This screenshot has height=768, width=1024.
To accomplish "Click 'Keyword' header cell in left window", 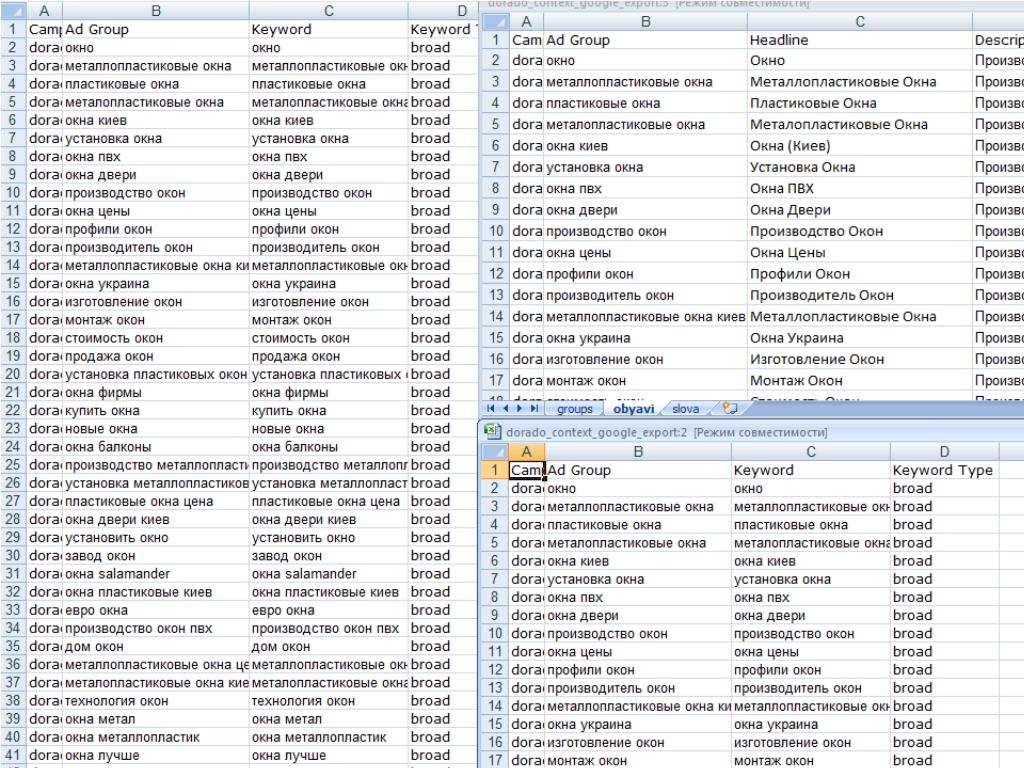I will pos(328,29).
